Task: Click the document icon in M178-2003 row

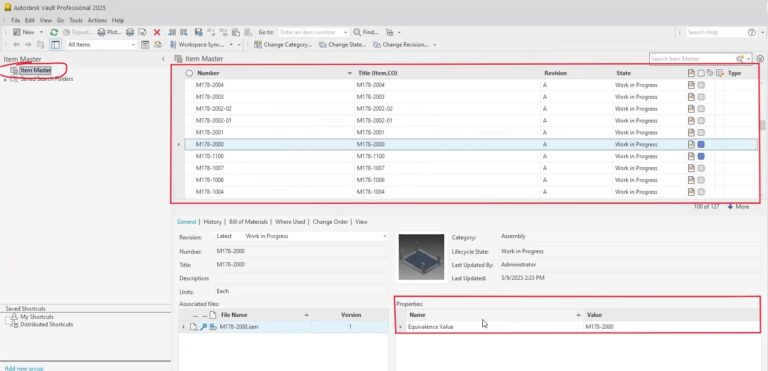Action: pos(691,97)
